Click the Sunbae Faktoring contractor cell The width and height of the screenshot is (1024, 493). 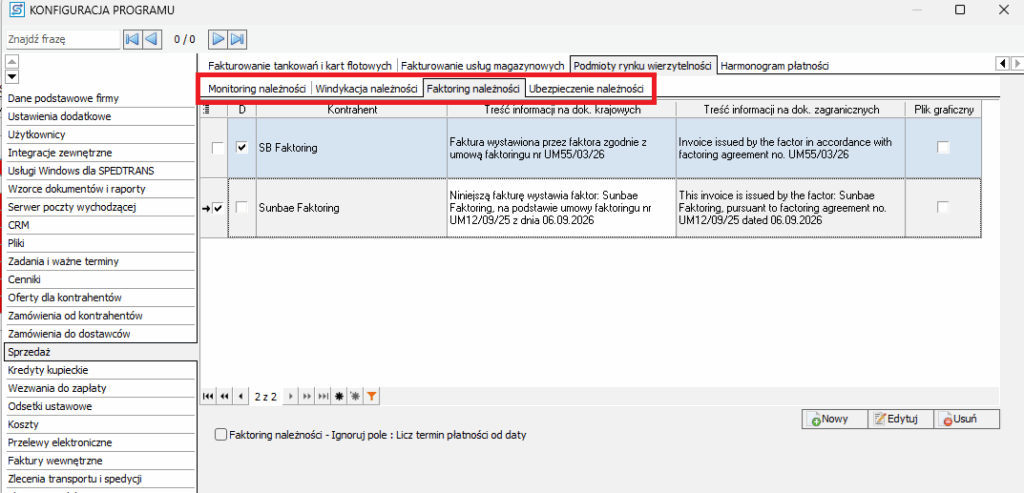click(352, 208)
